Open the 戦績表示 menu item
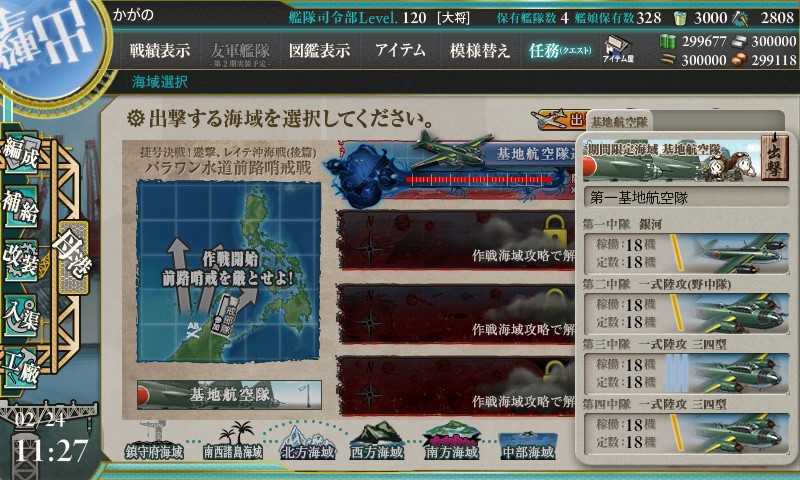The height and width of the screenshot is (480, 800). coord(159,50)
